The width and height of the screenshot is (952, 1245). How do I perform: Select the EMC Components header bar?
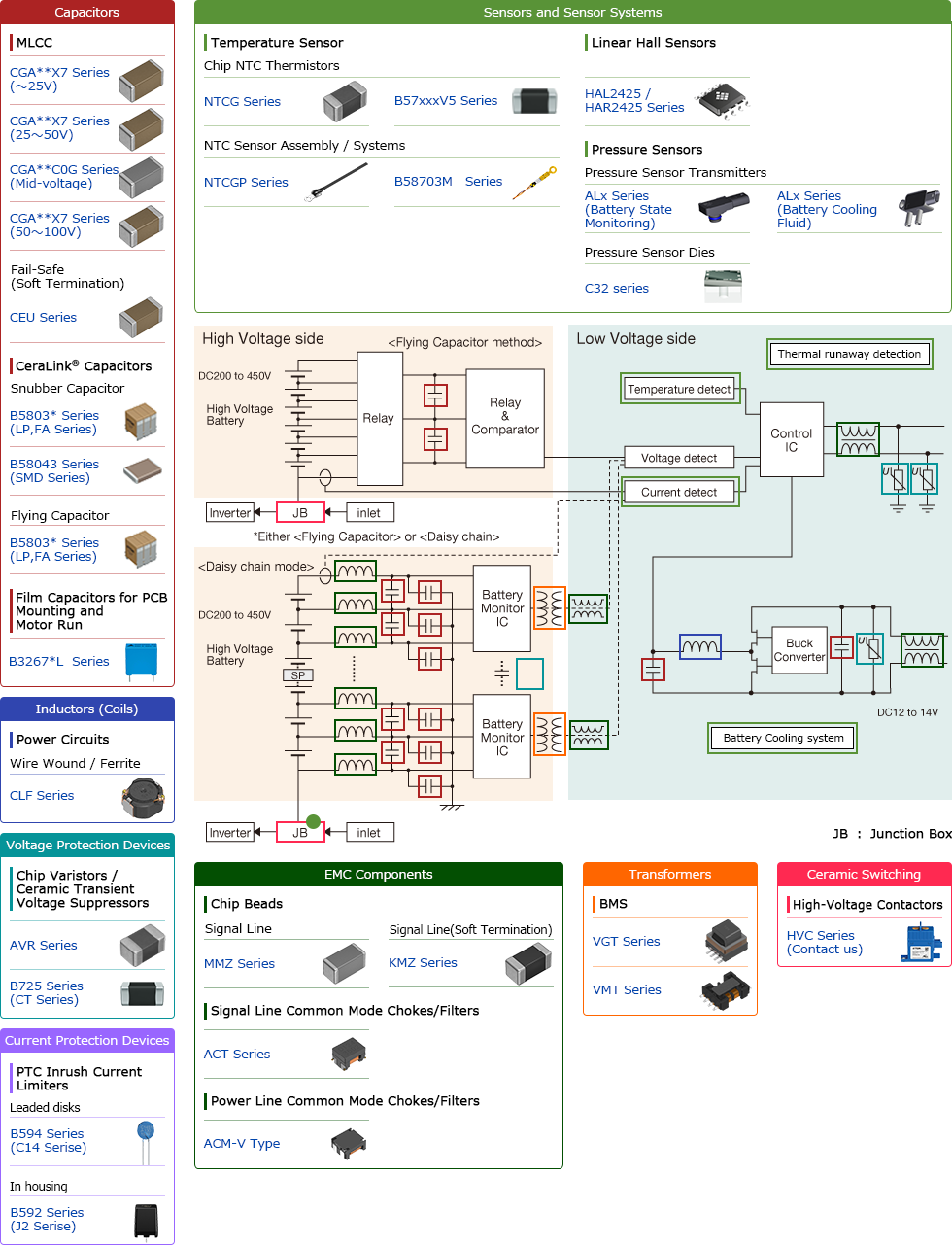378,874
